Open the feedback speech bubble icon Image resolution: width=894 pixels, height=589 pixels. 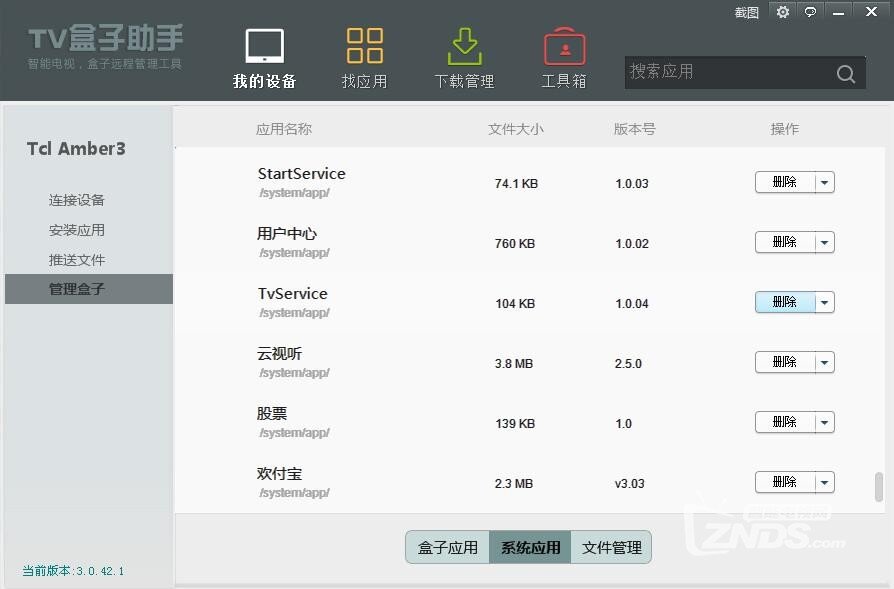pyautogui.click(x=810, y=11)
